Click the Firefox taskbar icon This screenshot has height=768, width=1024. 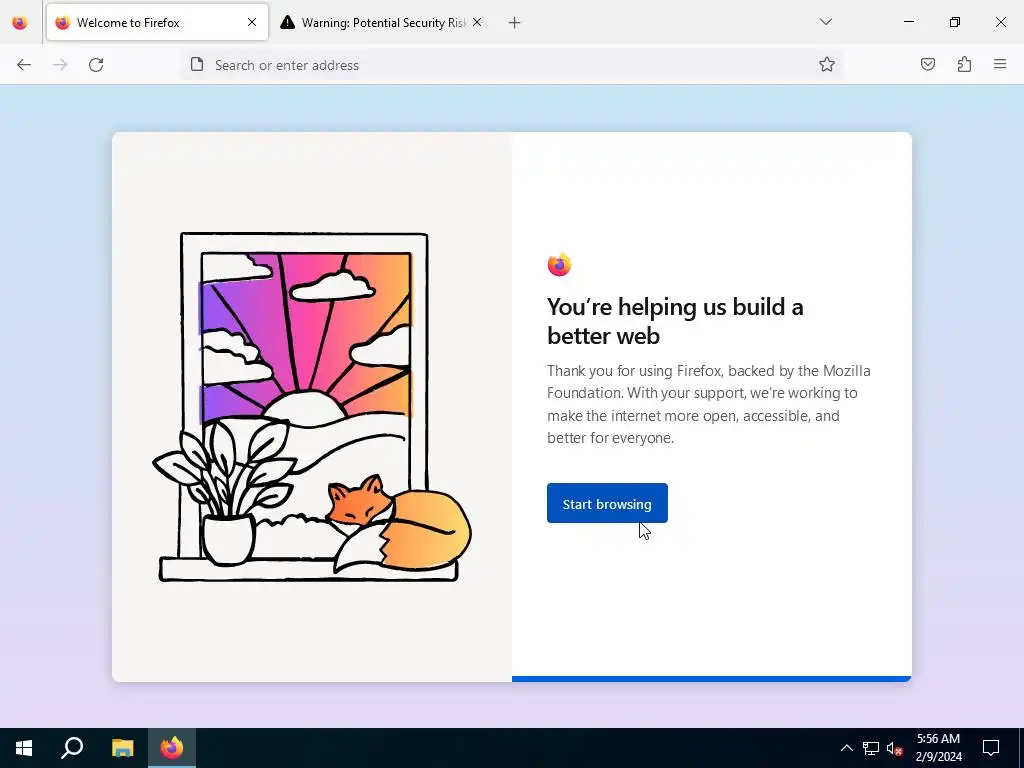coord(172,748)
